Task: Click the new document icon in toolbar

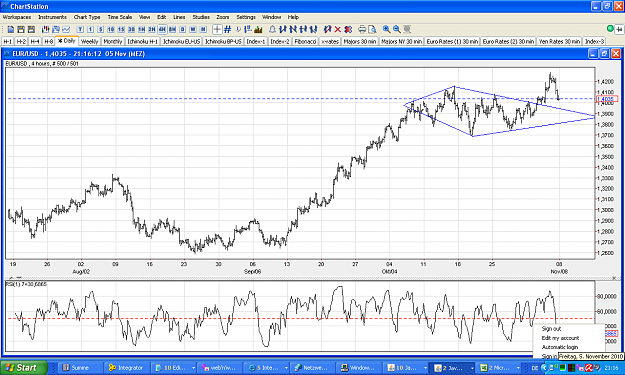Action: (11, 29)
